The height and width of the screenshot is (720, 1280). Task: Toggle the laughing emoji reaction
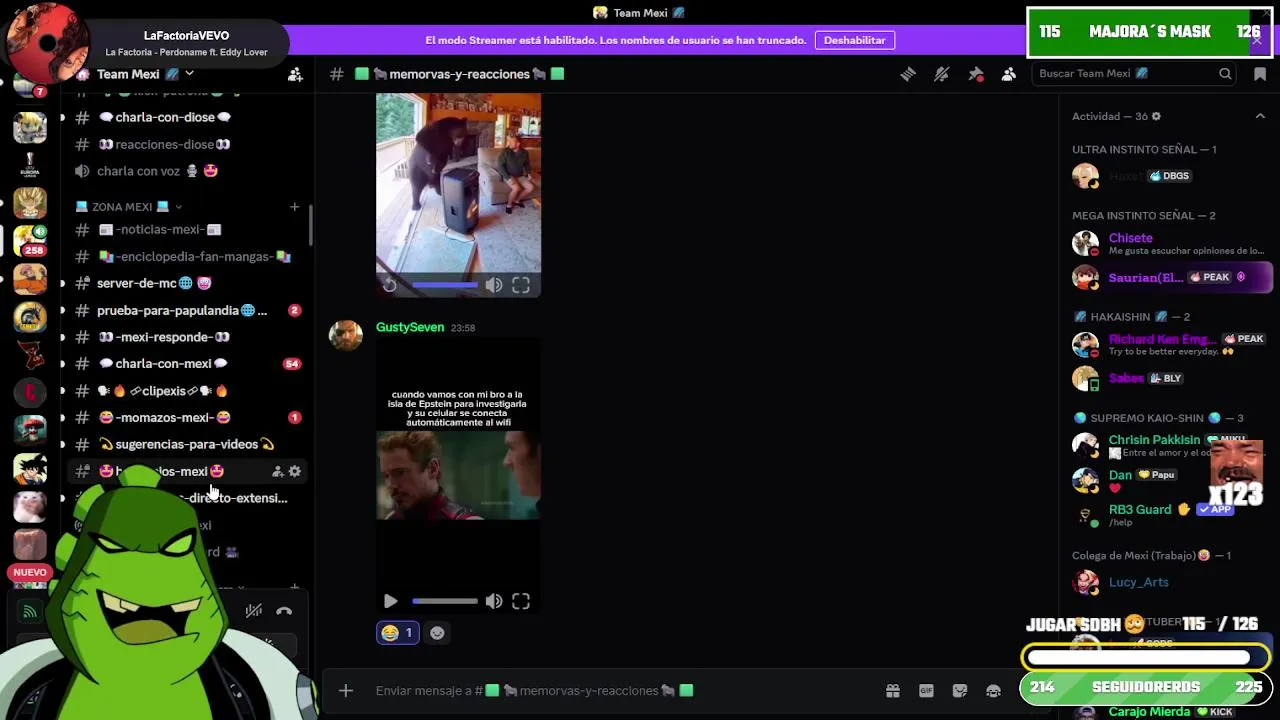(x=397, y=632)
